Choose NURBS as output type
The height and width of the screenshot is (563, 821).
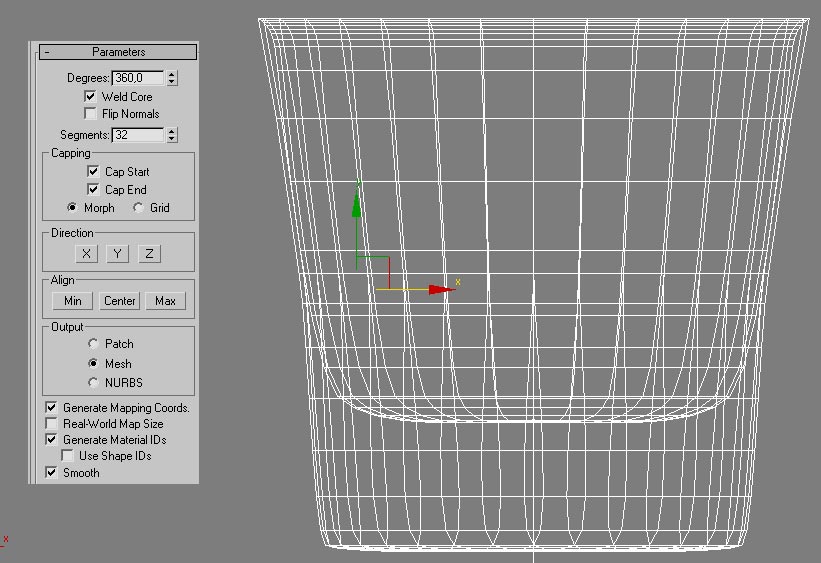coord(94,382)
